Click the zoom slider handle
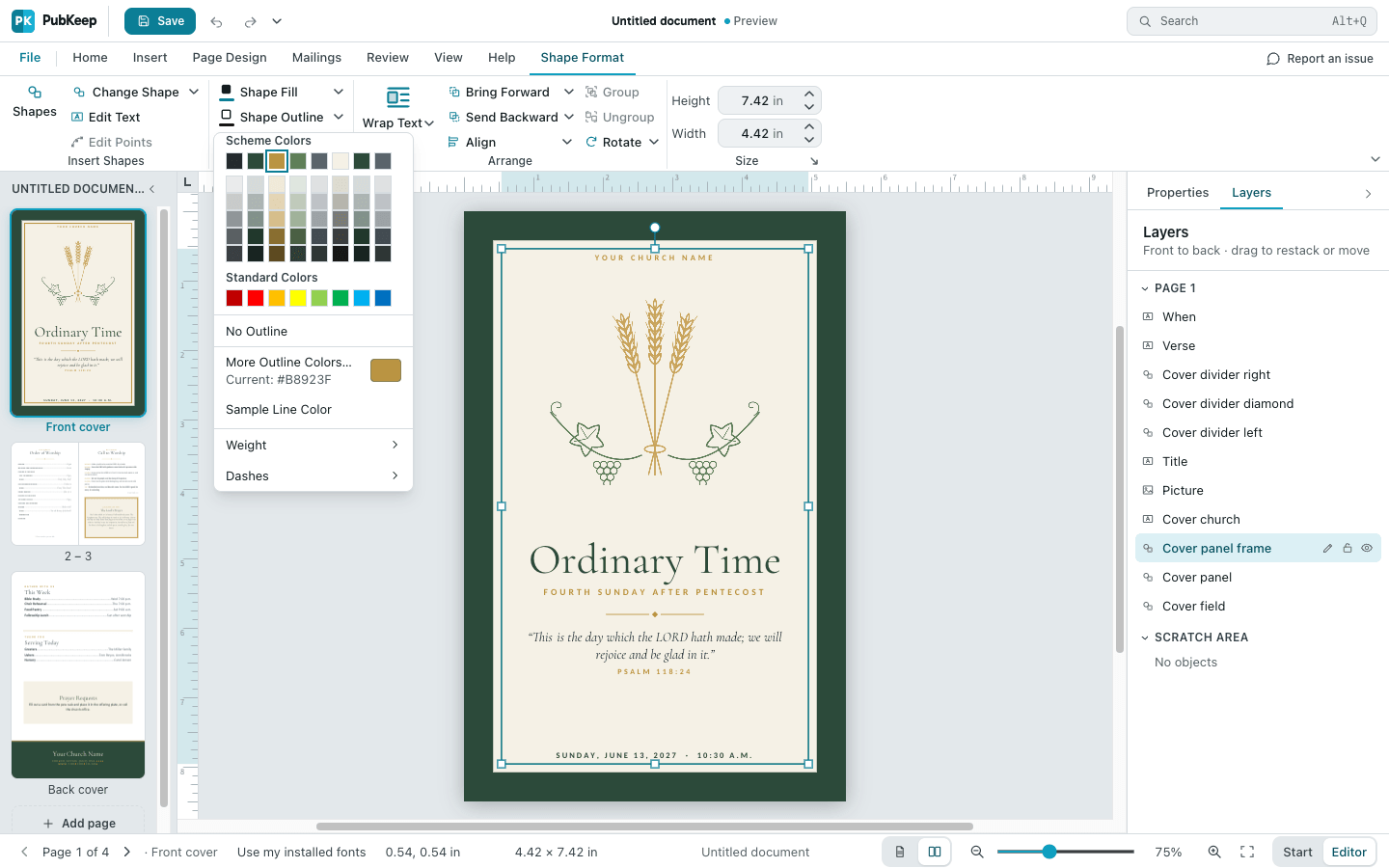 point(1049,852)
